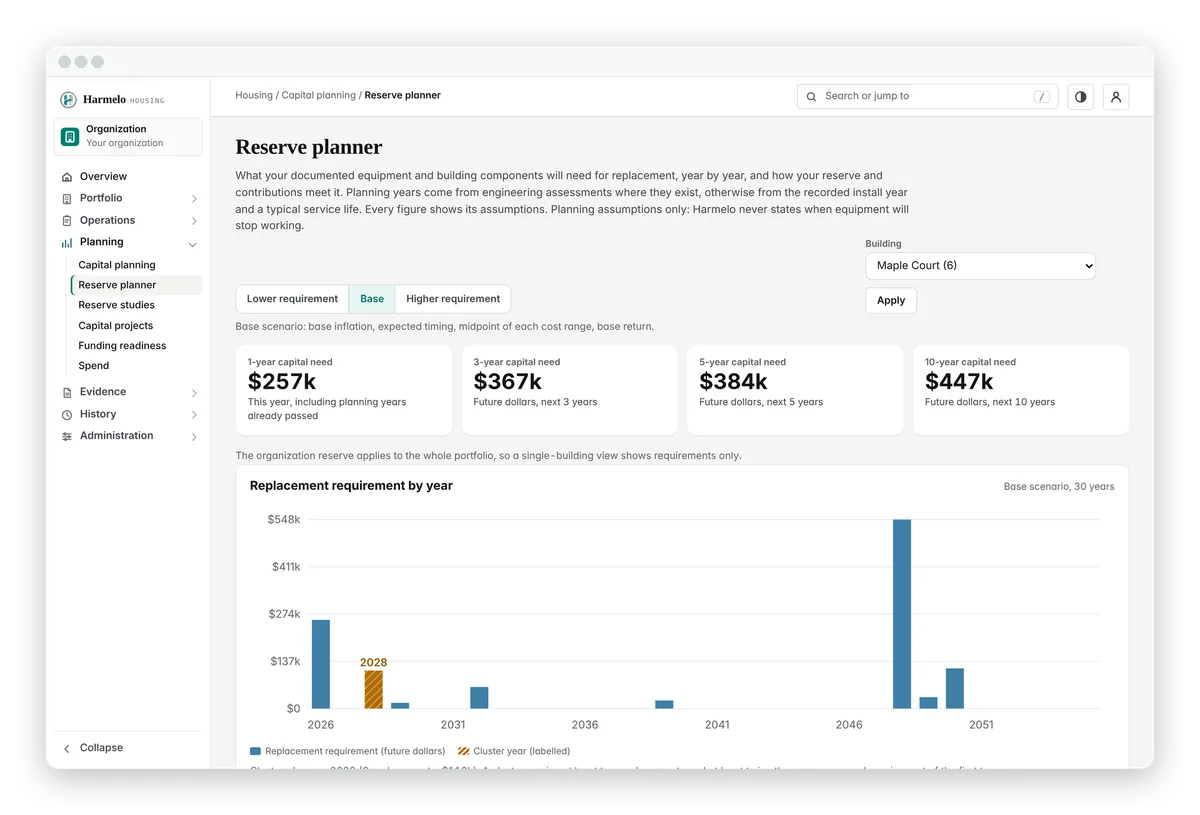This screenshot has height=815, width=1200.
Task: Click the Operations clipboard icon
Action: coord(67,221)
